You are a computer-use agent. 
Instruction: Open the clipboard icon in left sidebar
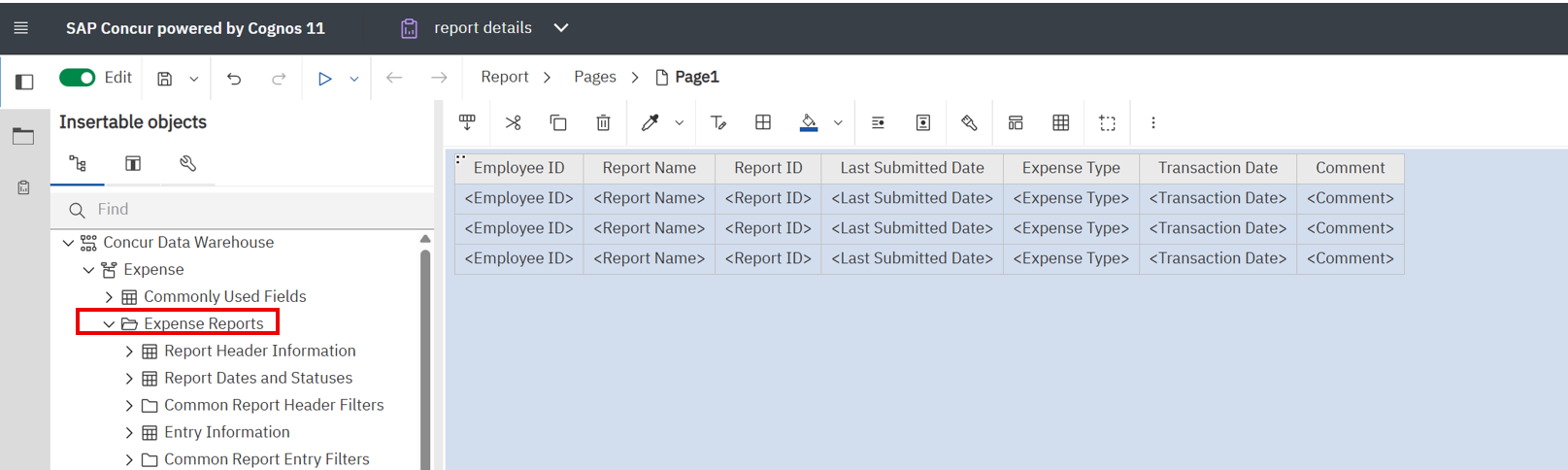click(23, 187)
